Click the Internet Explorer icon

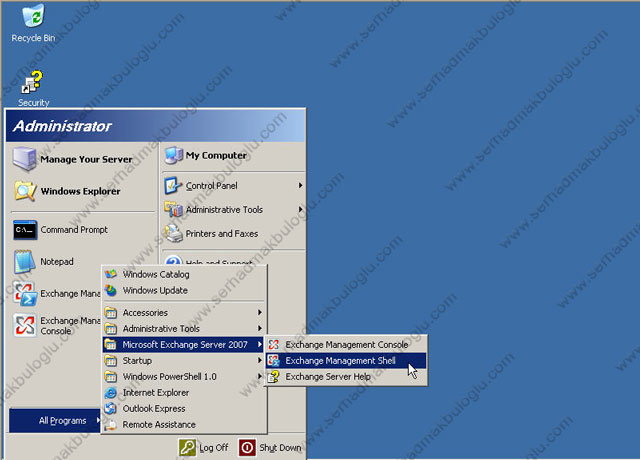(x=111, y=393)
